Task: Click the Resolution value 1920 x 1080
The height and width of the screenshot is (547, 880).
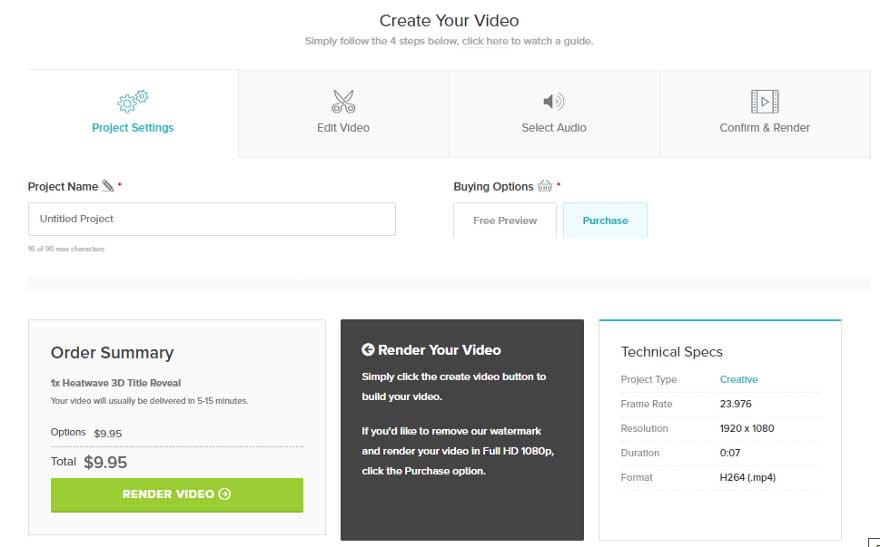Action: [747, 429]
